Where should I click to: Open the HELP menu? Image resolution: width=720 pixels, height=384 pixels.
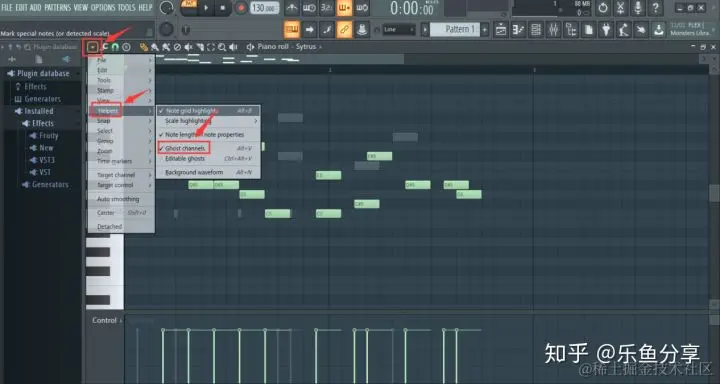145,7
